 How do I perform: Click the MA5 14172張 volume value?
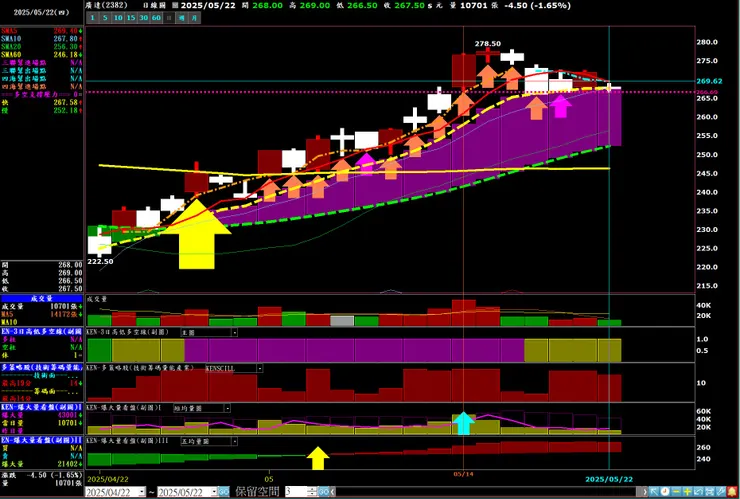click(65, 314)
